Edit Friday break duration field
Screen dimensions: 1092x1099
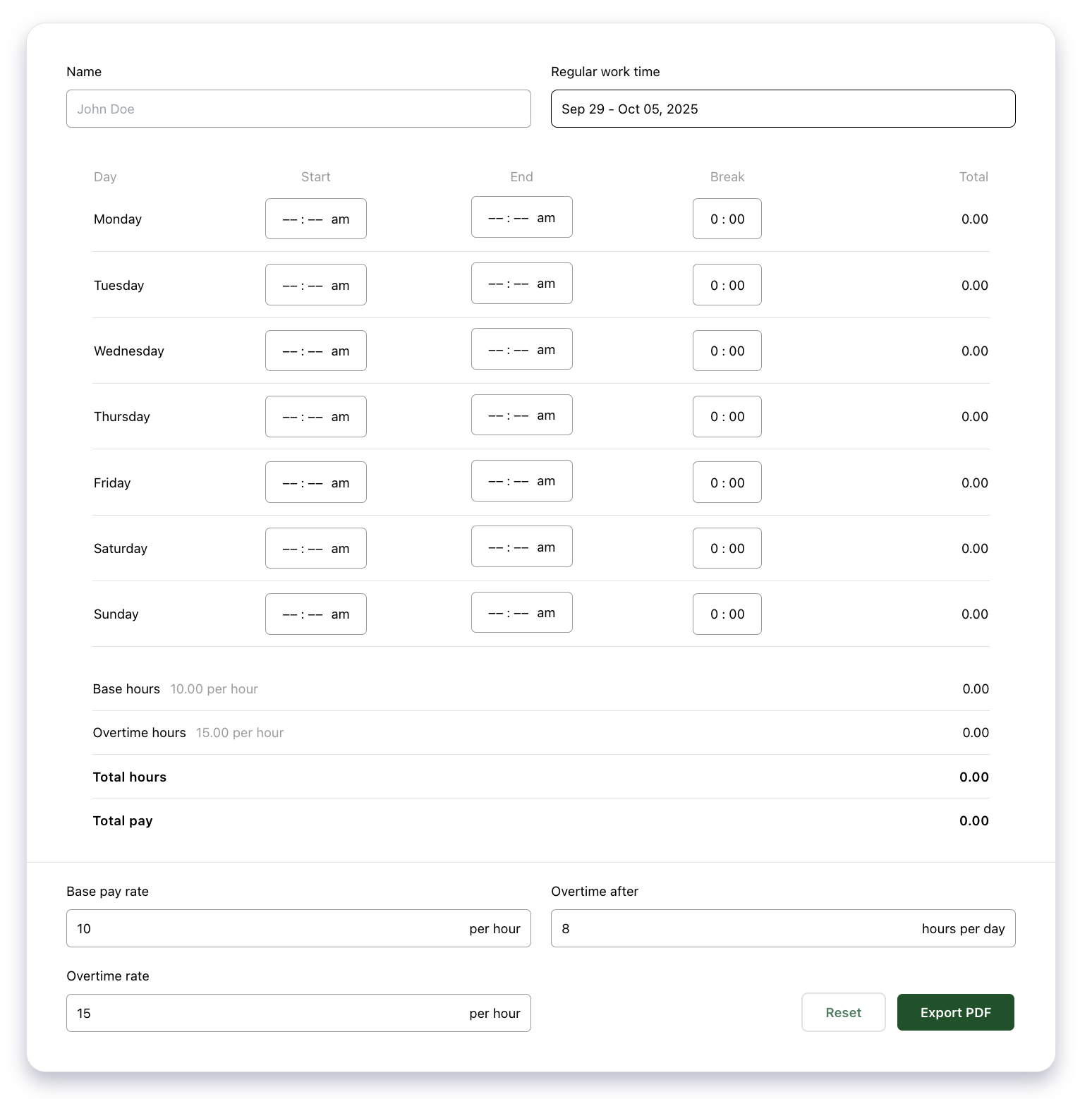click(727, 482)
